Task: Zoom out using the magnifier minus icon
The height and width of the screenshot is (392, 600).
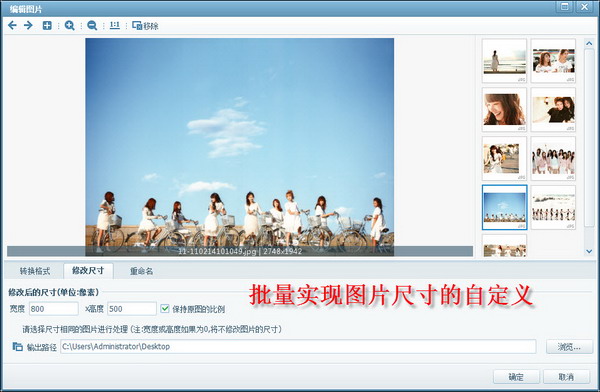Action: [x=92, y=26]
